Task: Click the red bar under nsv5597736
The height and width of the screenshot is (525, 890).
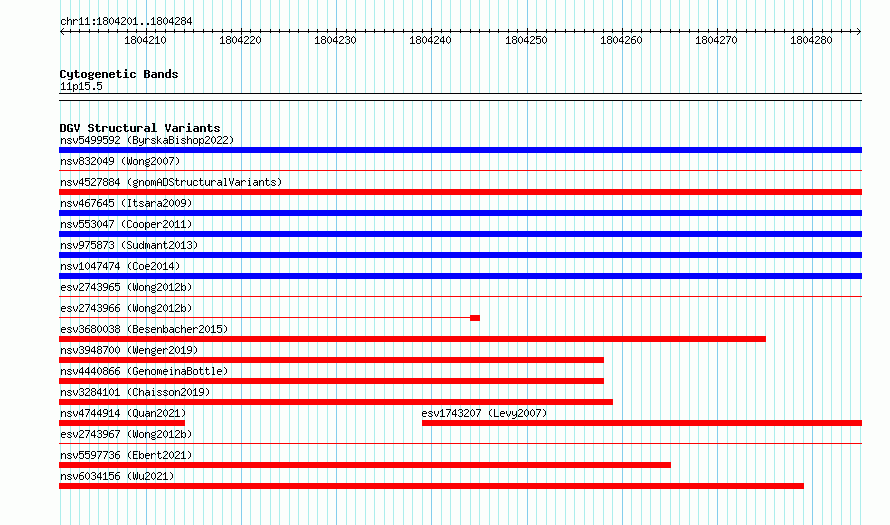Action: click(x=365, y=465)
